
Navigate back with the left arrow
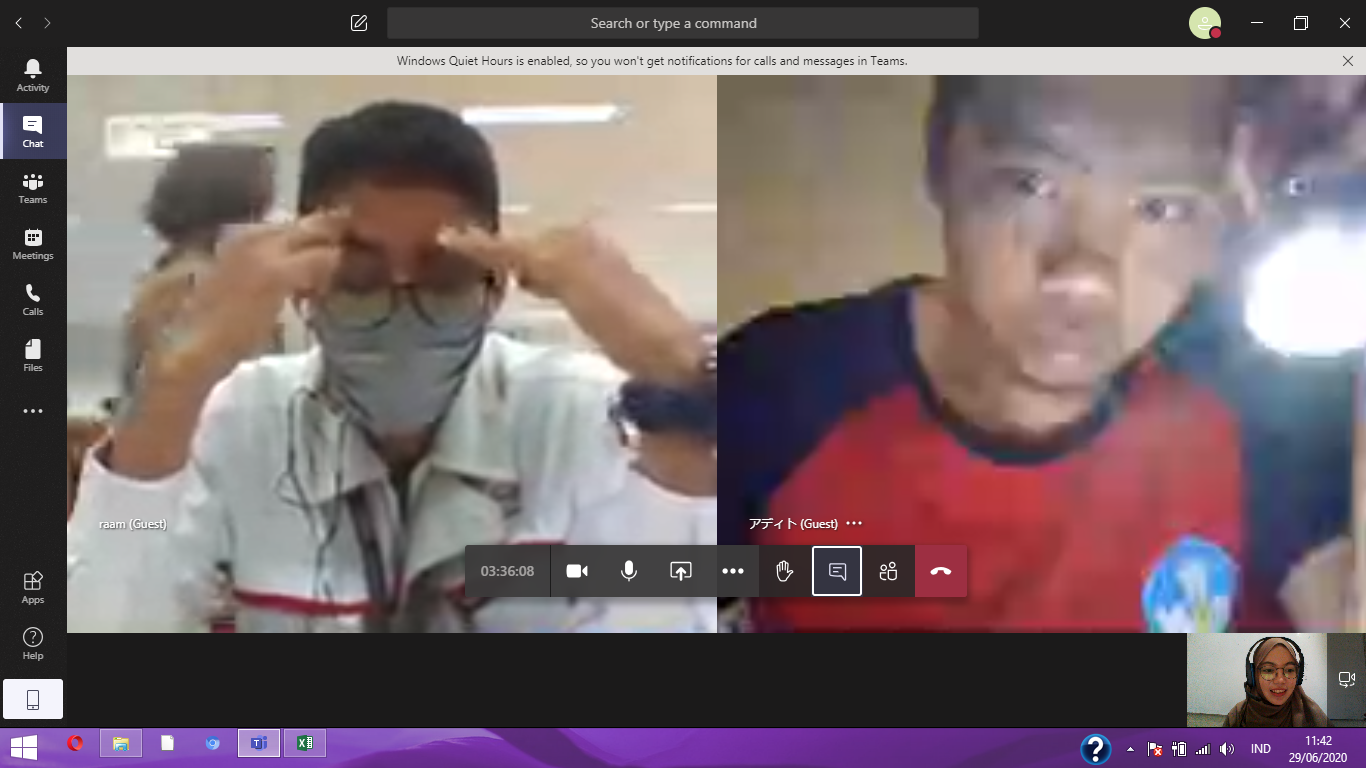click(19, 23)
